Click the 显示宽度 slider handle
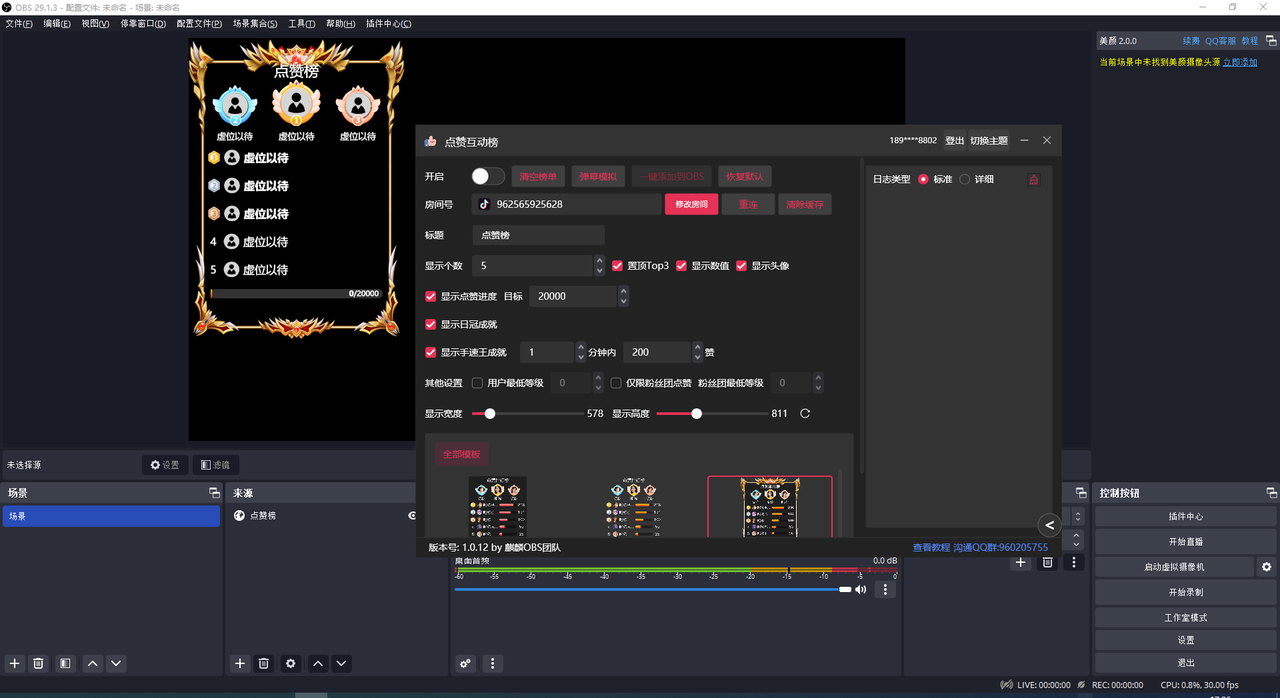 [x=489, y=413]
